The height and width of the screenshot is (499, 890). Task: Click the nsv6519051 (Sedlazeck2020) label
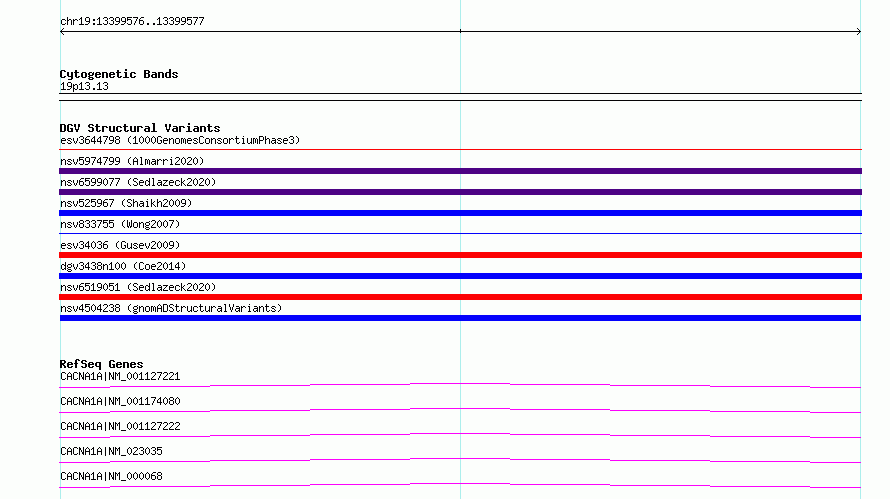[x=138, y=287]
